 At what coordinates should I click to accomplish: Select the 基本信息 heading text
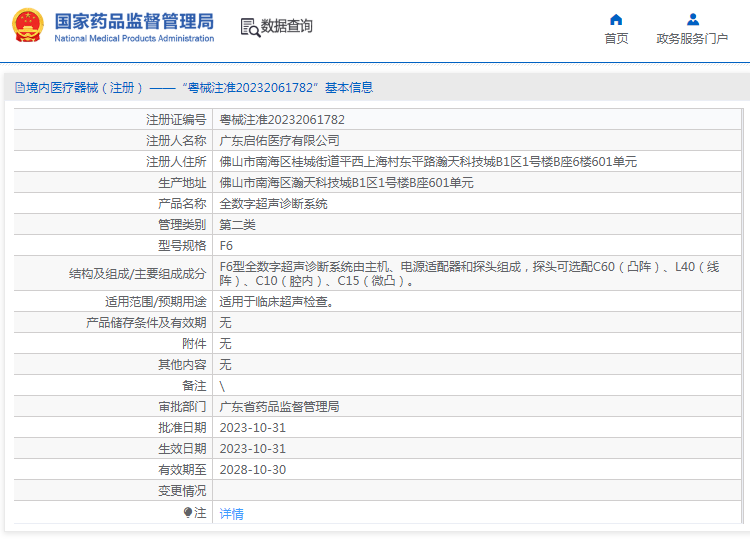(349, 88)
